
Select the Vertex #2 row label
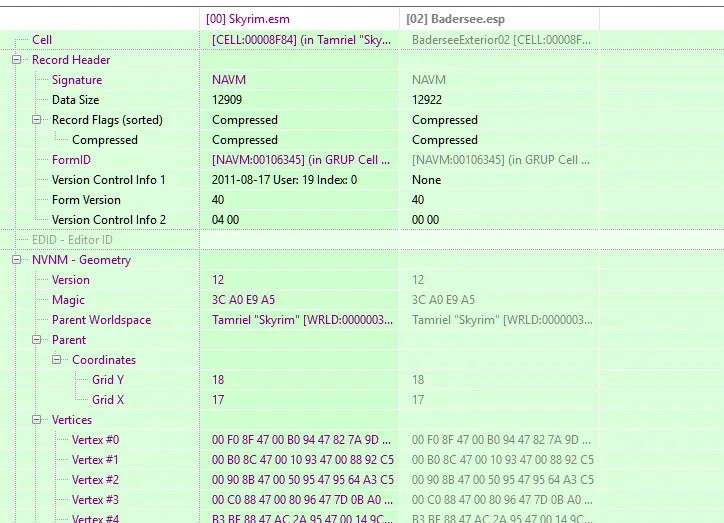tap(95, 480)
